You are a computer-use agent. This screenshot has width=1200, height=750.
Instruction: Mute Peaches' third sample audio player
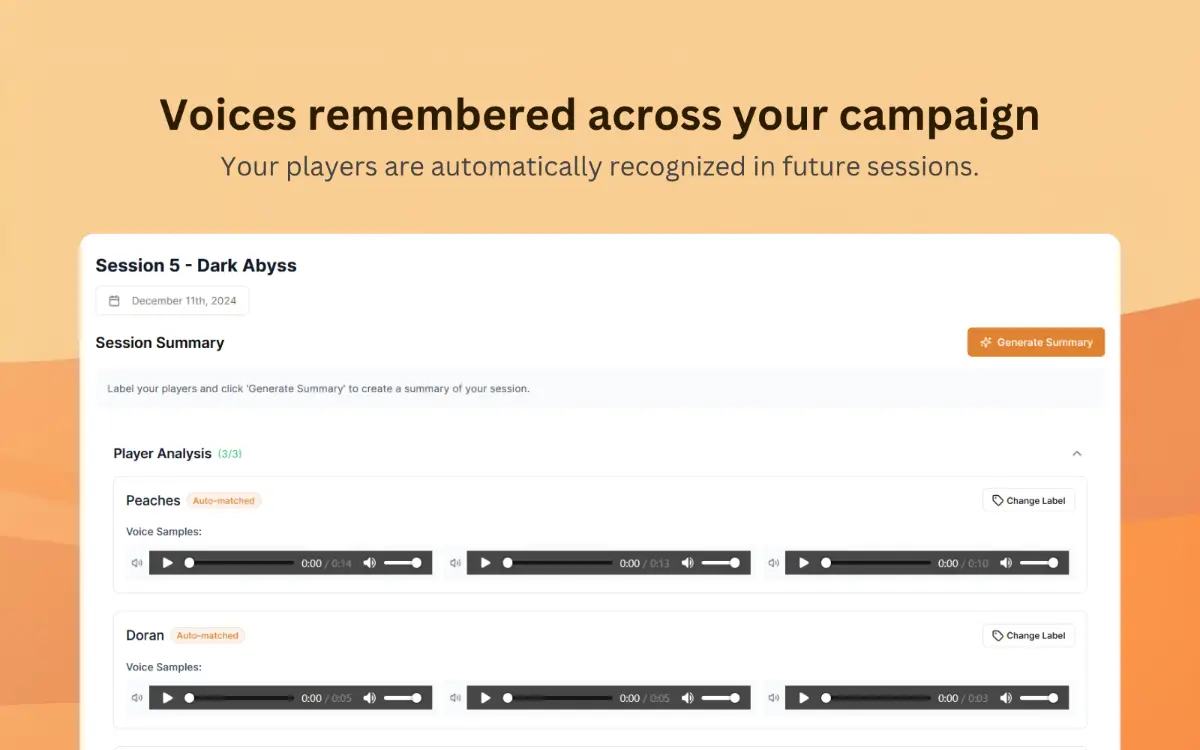point(1006,563)
